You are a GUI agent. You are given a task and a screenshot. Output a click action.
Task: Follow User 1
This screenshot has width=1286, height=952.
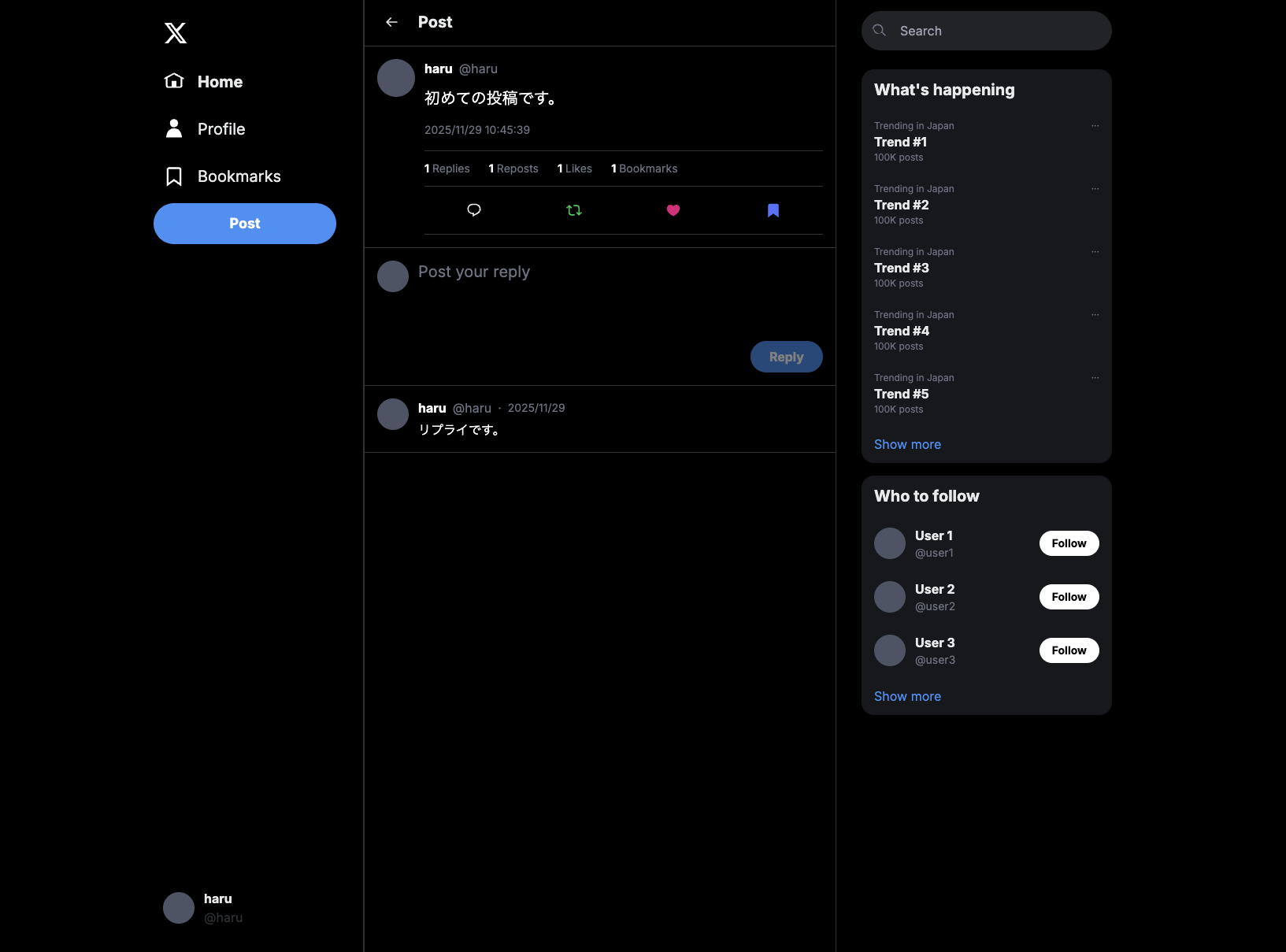point(1069,543)
